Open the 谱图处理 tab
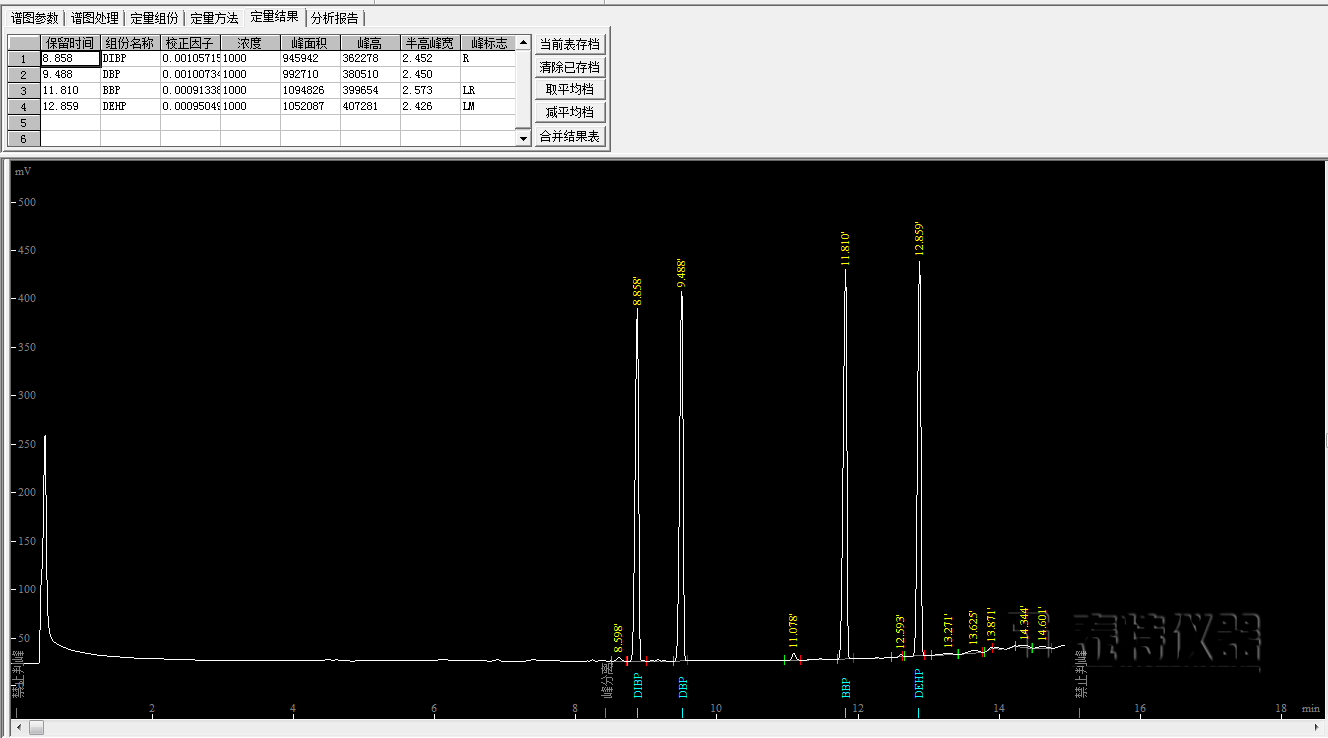Image resolution: width=1328 pixels, height=738 pixels. [x=94, y=18]
